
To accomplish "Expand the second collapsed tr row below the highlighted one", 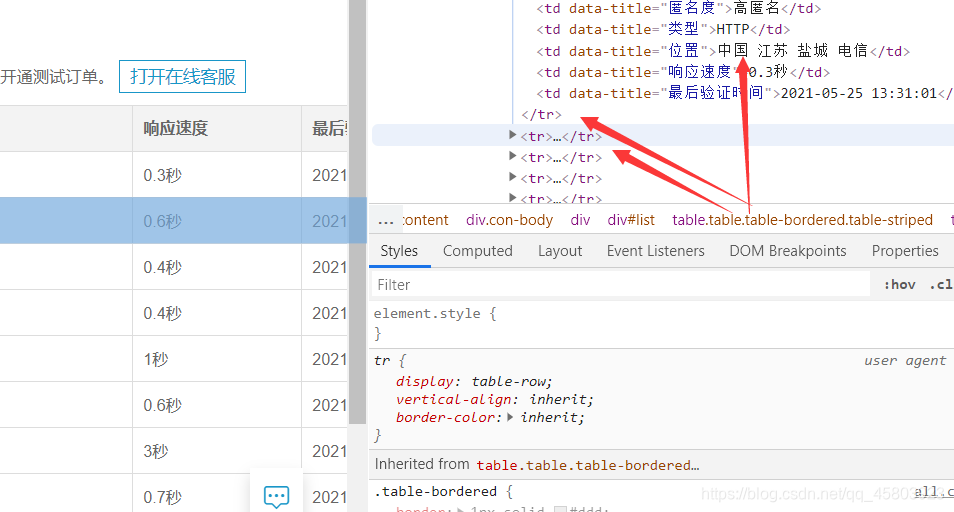I will click(512, 177).
